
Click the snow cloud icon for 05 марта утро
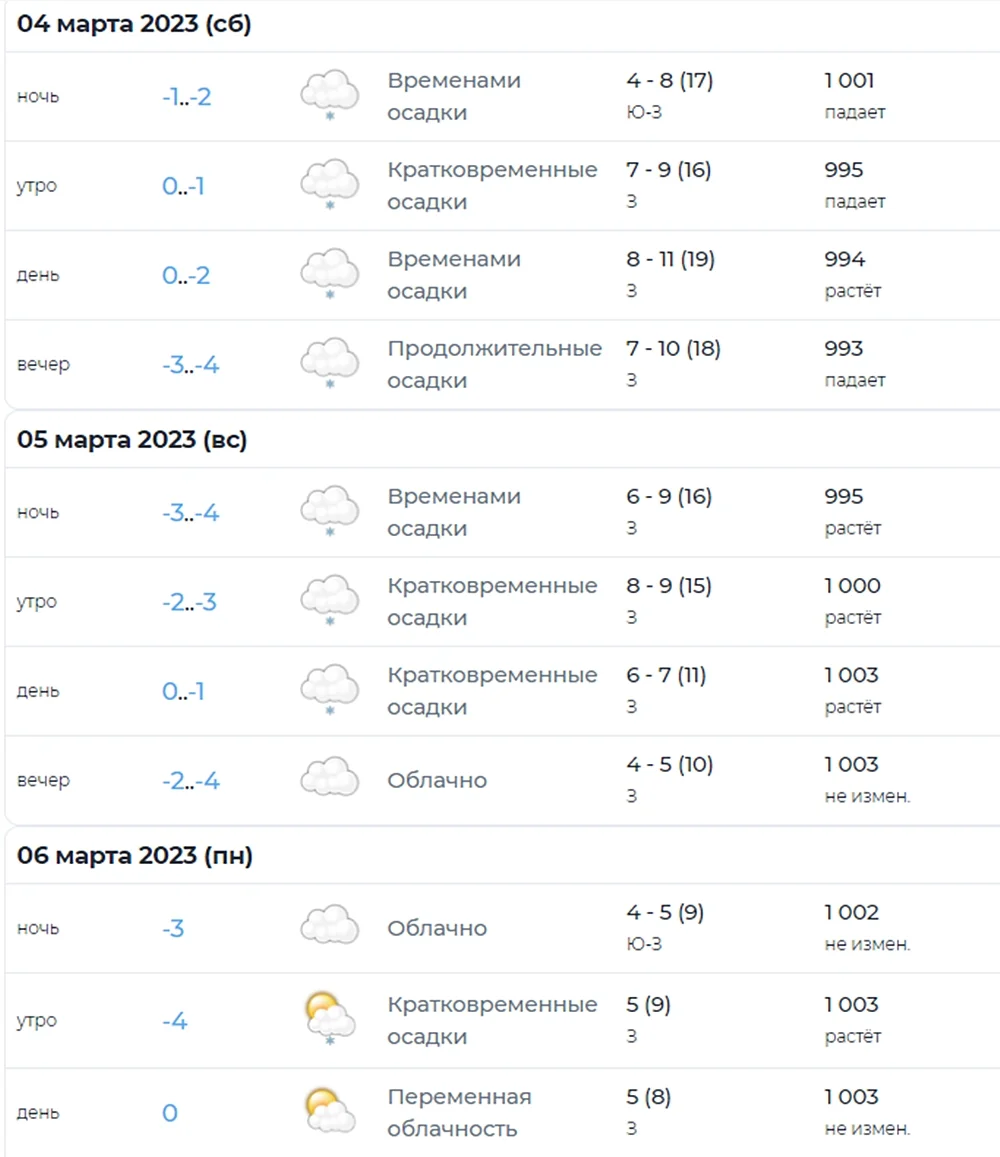coord(329,600)
